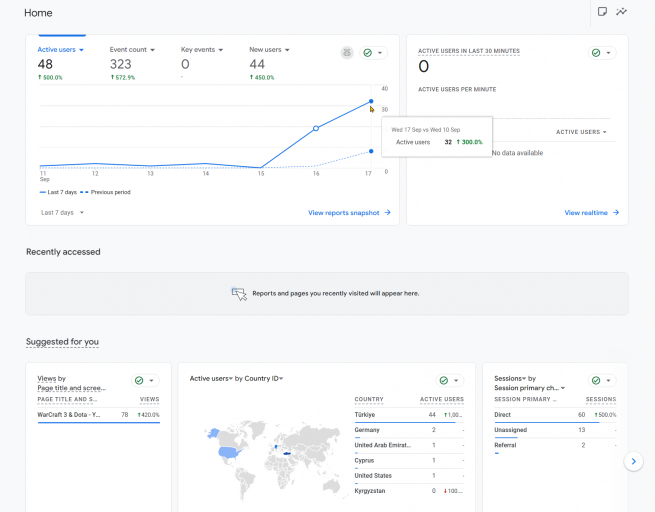Open the Key events metric dropdown
This screenshot has width=655, height=512.
pyautogui.click(x=202, y=50)
